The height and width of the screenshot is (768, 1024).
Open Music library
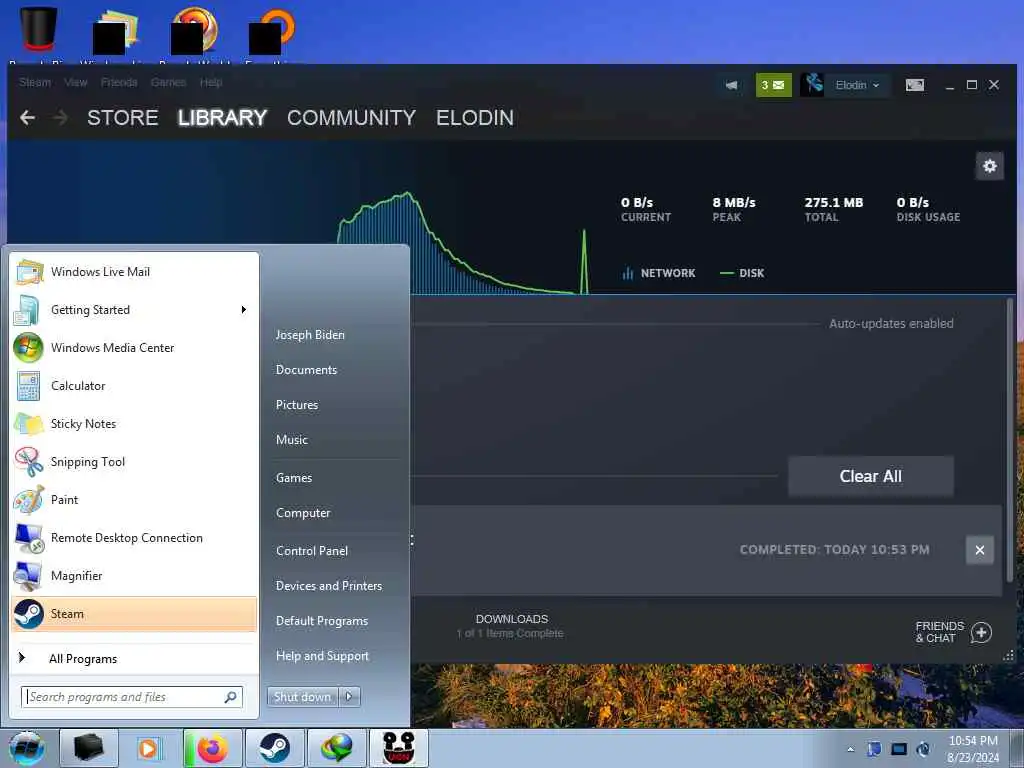(292, 440)
